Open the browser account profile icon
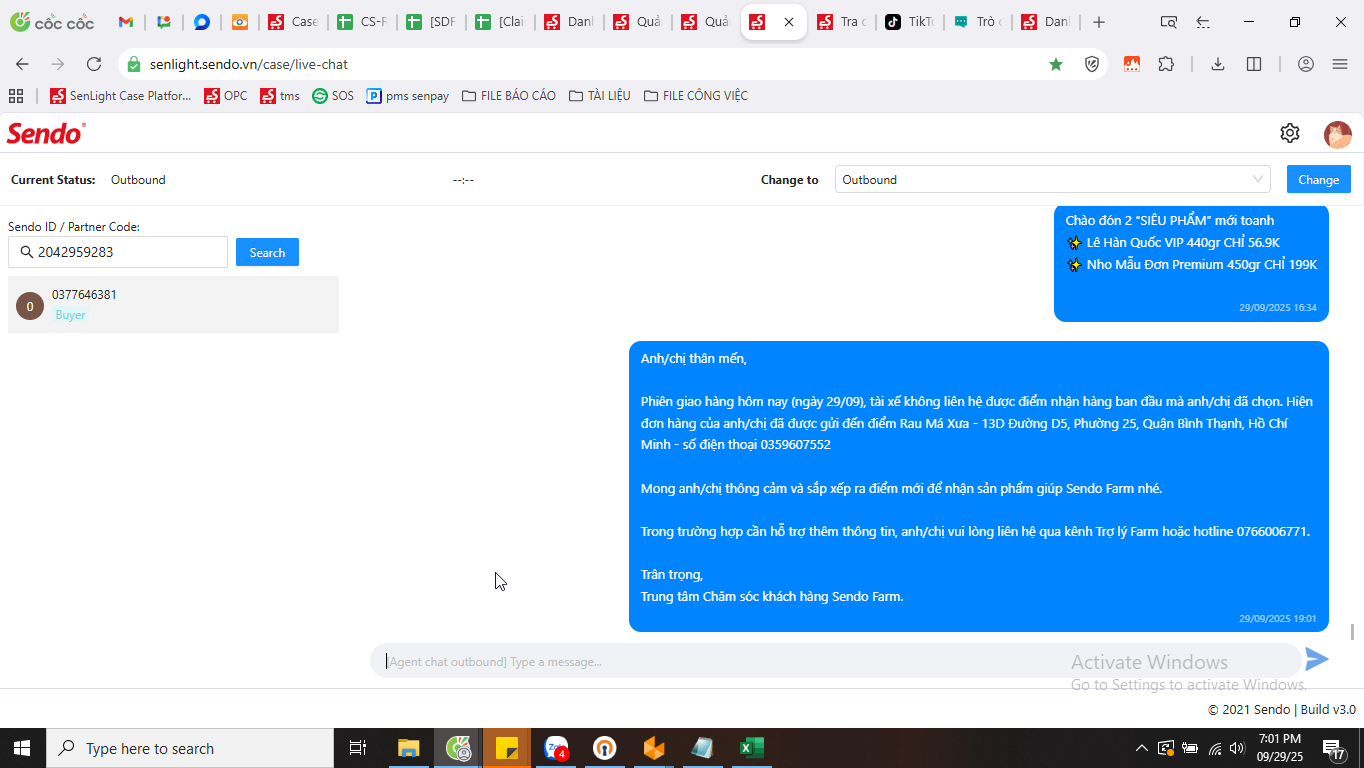This screenshot has height=768, width=1364. (1305, 64)
